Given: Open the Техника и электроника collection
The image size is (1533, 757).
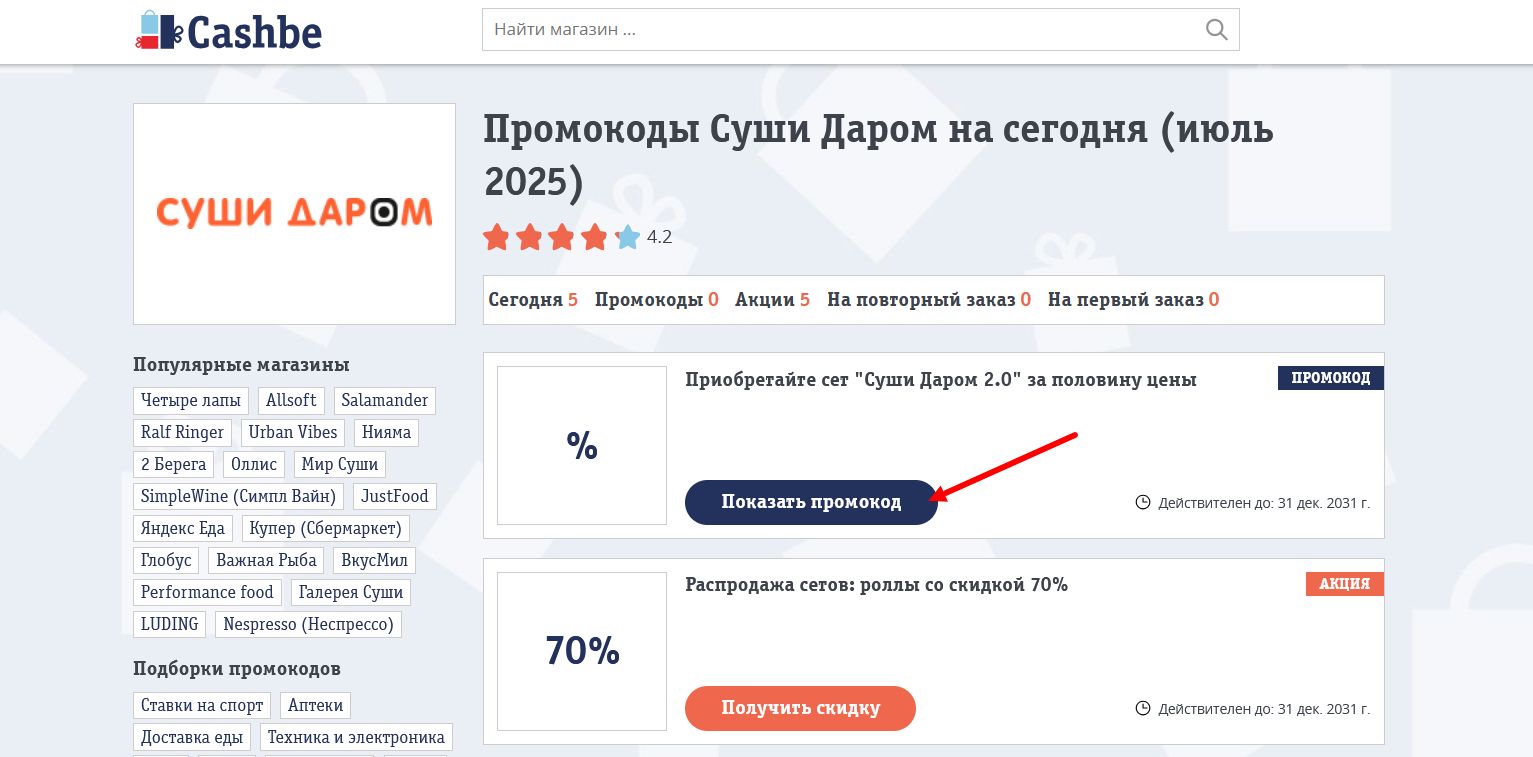Looking at the screenshot, I should tap(357, 737).
